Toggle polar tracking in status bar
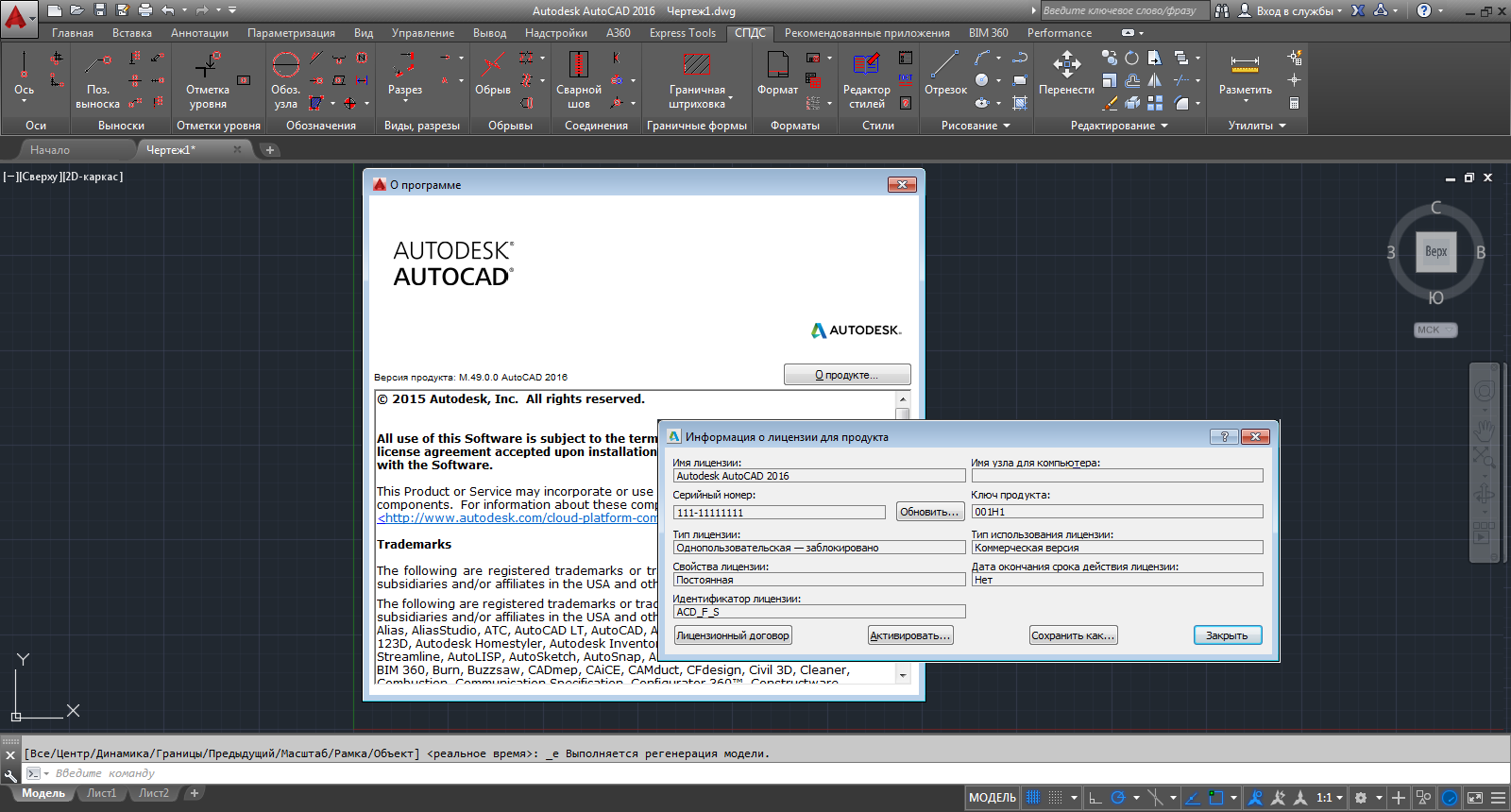 tap(1118, 798)
